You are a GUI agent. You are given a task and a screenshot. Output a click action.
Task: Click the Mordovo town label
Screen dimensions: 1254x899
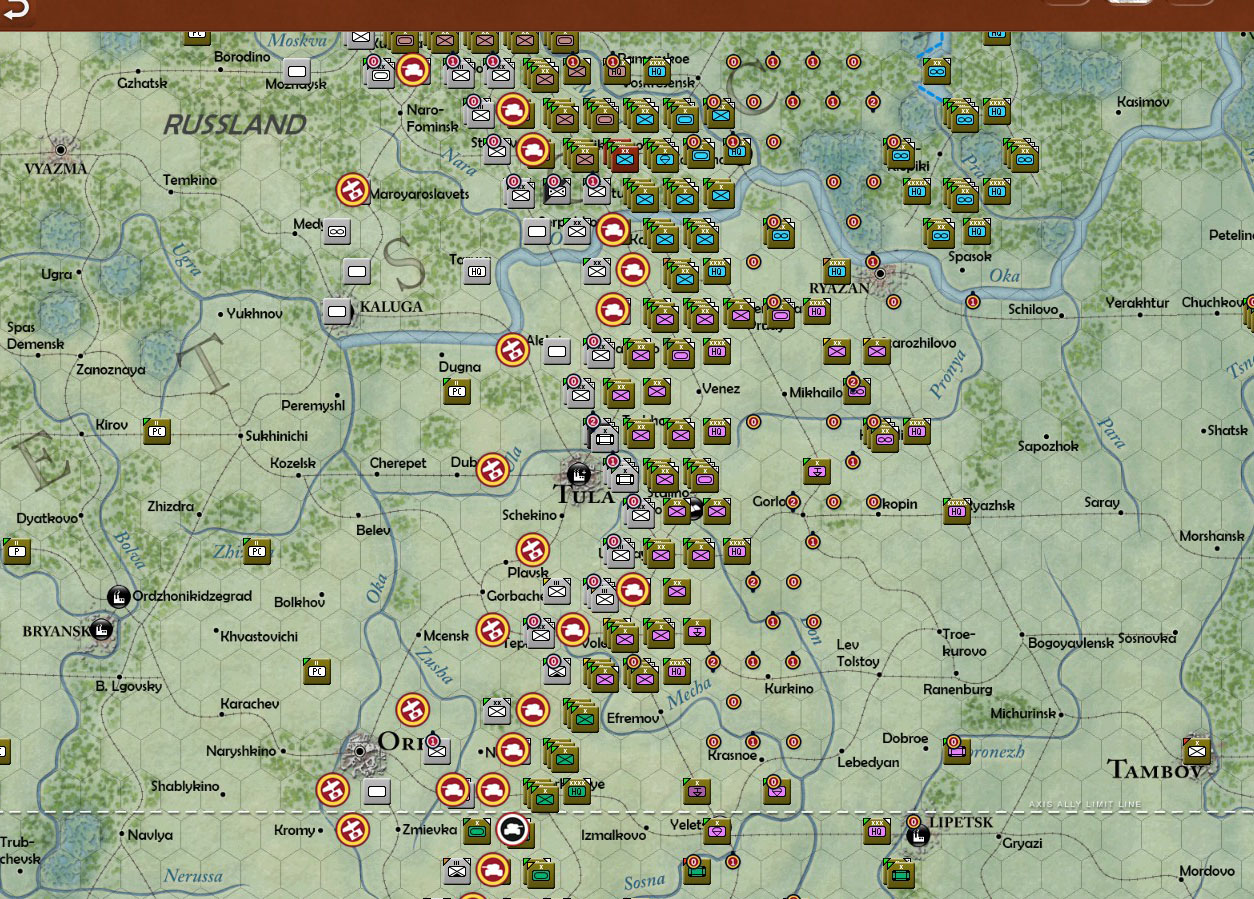click(1207, 871)
